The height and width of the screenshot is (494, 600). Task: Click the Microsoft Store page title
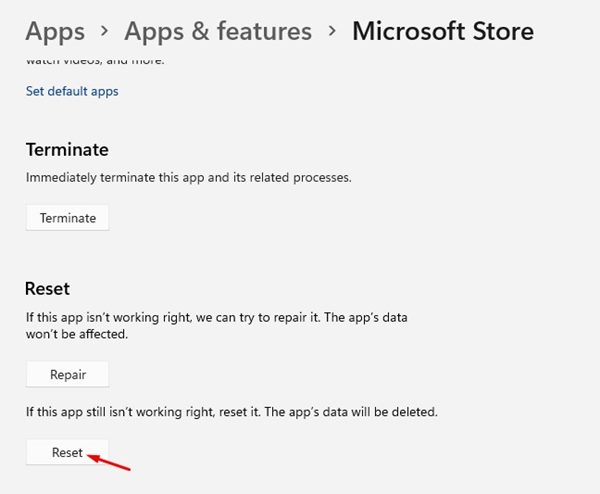click(443, 31)
